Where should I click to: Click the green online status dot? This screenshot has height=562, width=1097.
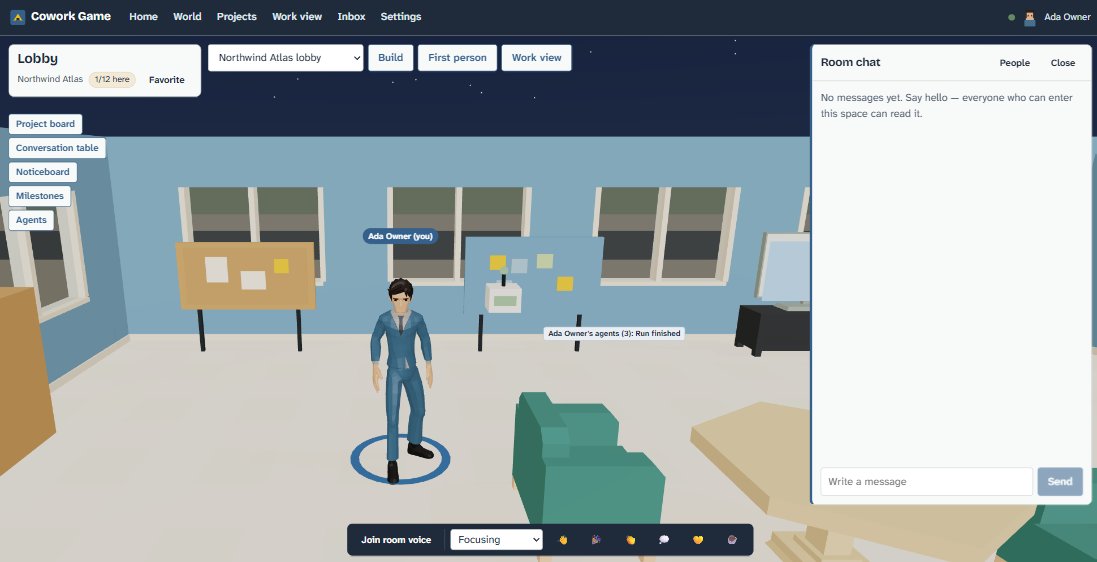click(1012, 17)
